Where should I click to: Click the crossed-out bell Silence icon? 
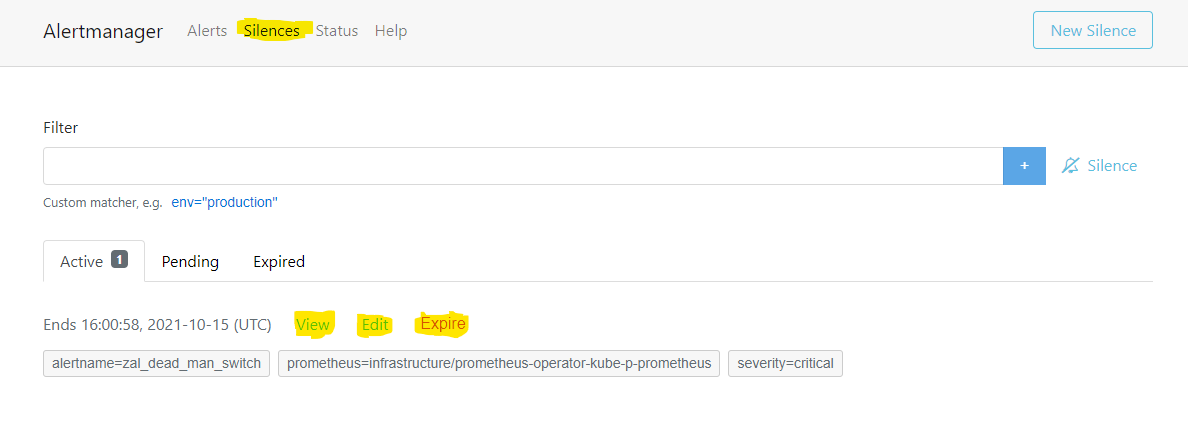tap(1071, 166)
